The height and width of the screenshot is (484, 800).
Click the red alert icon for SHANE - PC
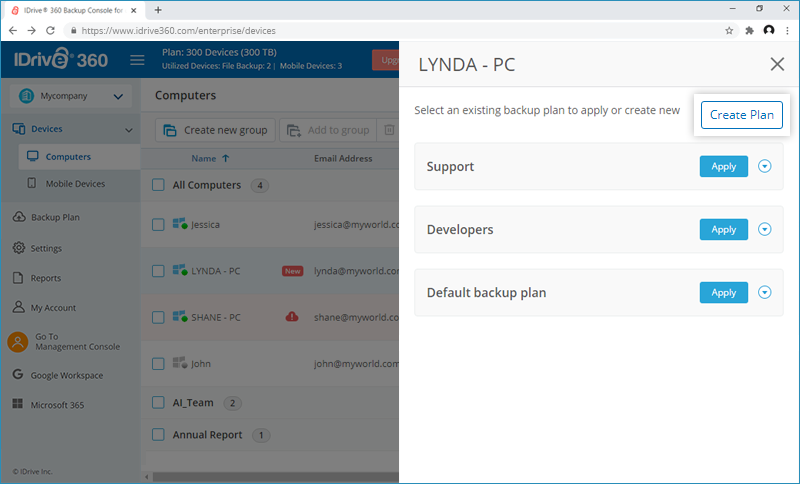[292, 317]
